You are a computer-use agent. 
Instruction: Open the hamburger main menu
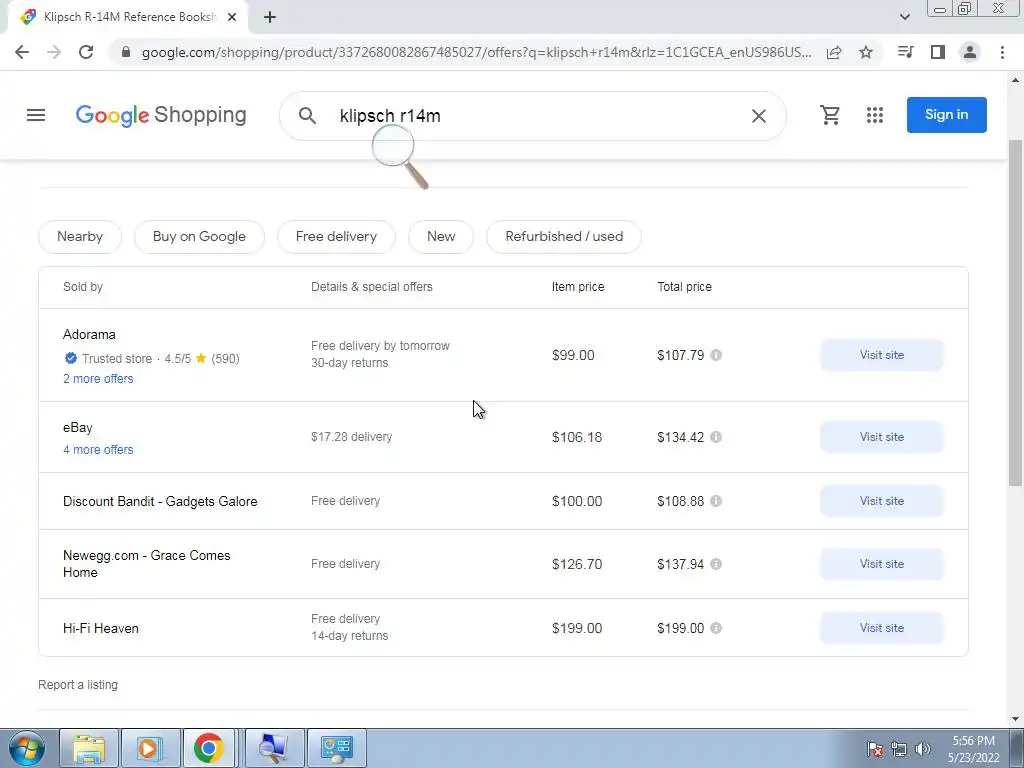point(36,116)
